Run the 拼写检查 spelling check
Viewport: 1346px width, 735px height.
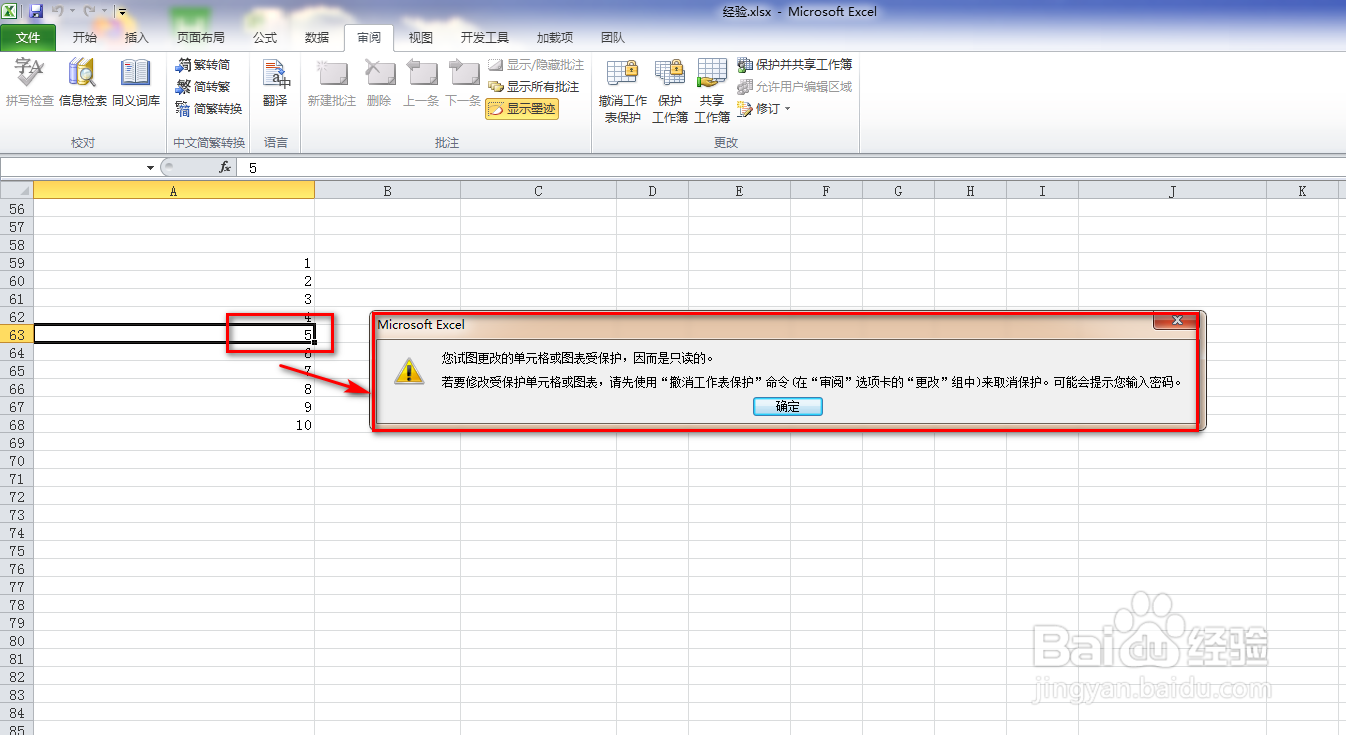(x=29, y=83)
